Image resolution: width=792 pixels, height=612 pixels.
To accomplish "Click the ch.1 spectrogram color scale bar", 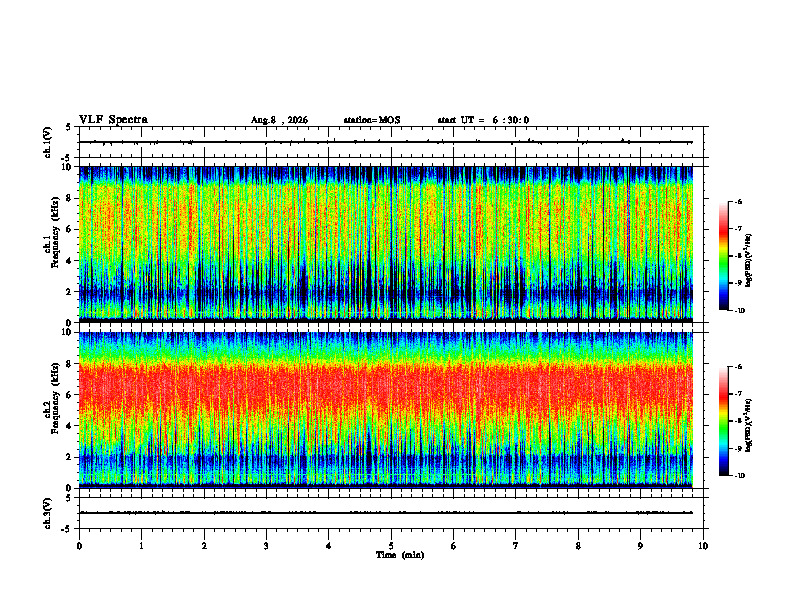I will pos(723,256).
